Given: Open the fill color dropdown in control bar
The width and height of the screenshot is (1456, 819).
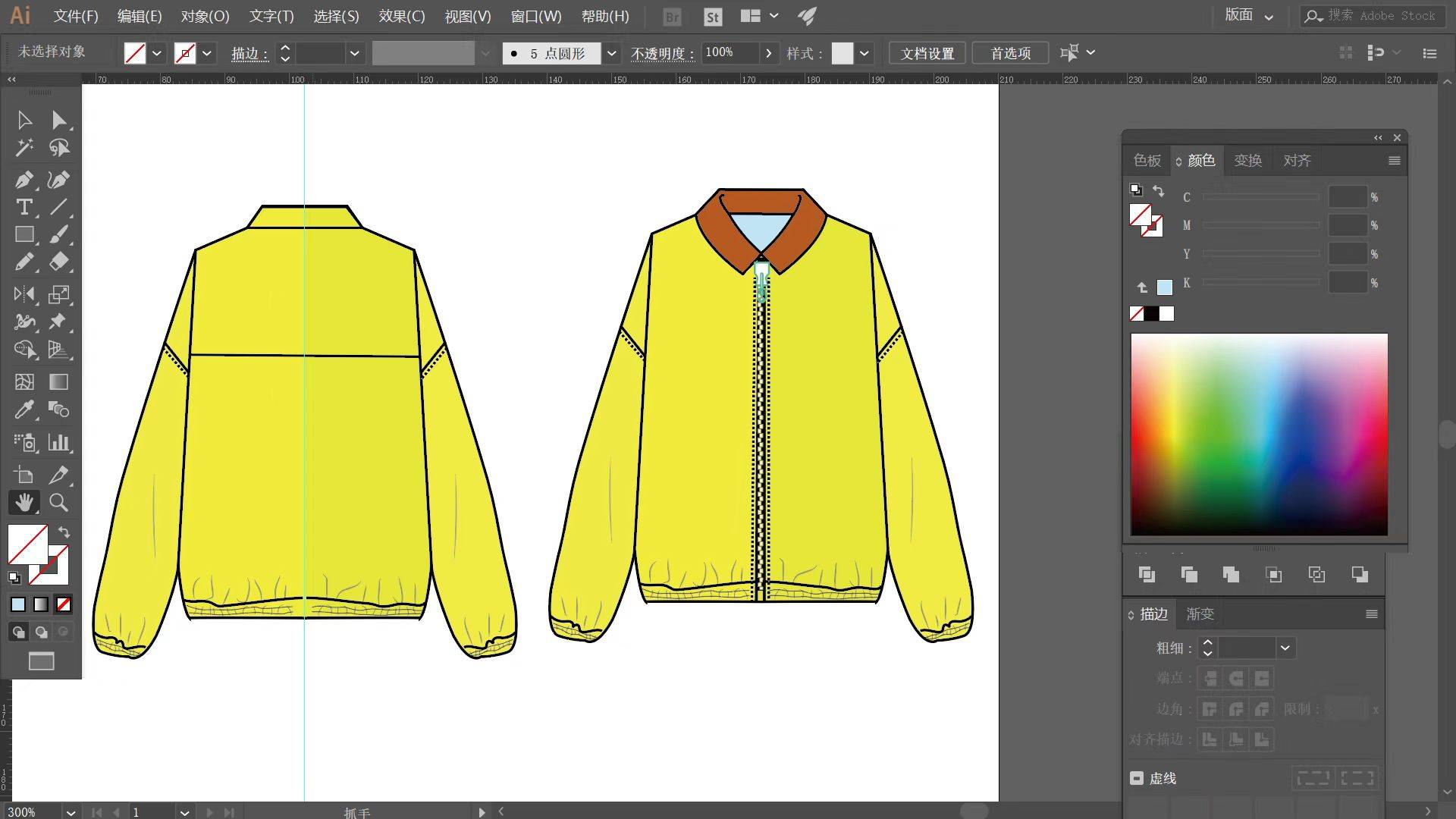Looking at the screenshot, I should [x=156, y=53].
